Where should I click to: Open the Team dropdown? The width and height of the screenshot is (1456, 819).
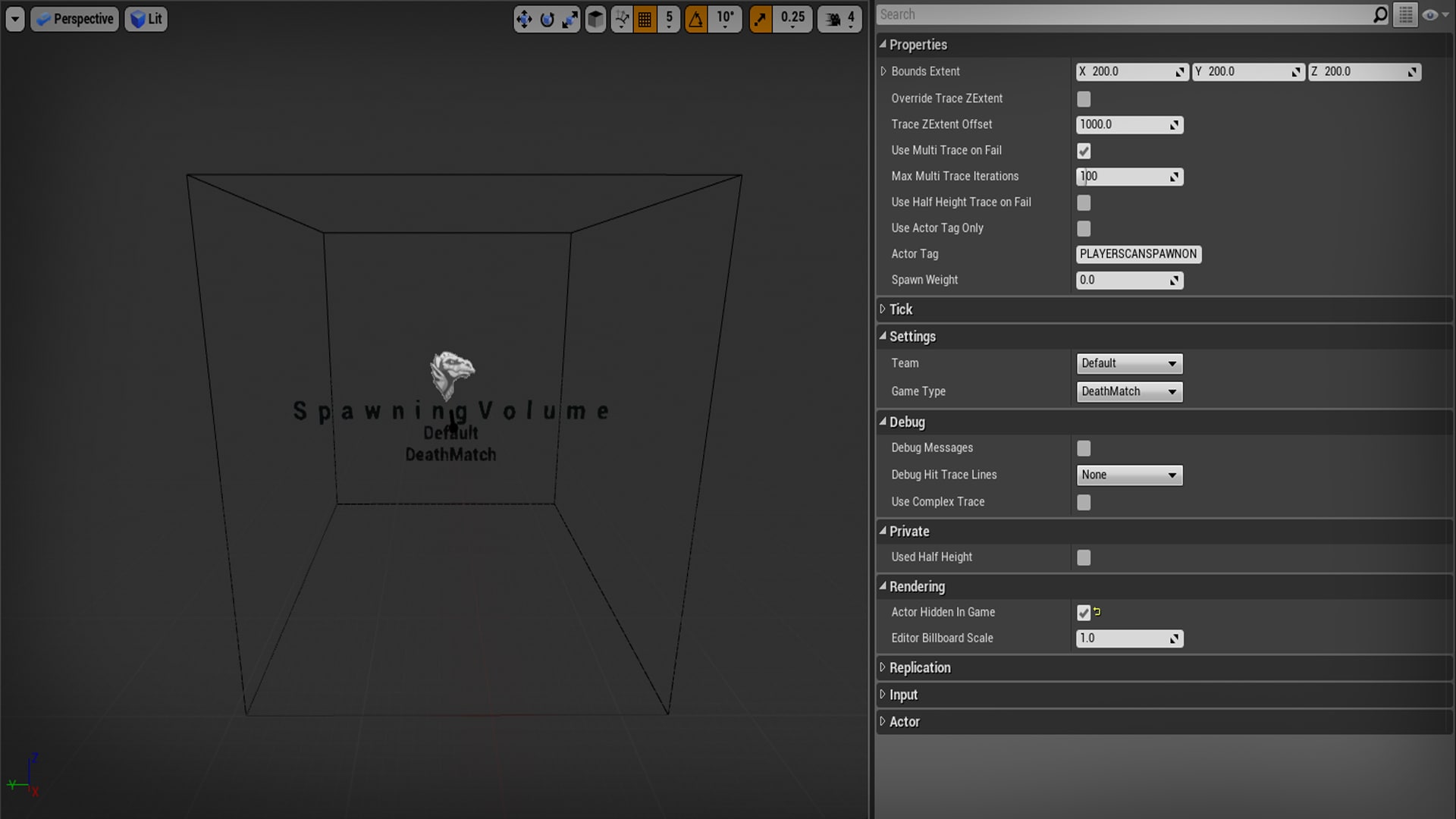pyautogui.click(x=1128, y=363)
